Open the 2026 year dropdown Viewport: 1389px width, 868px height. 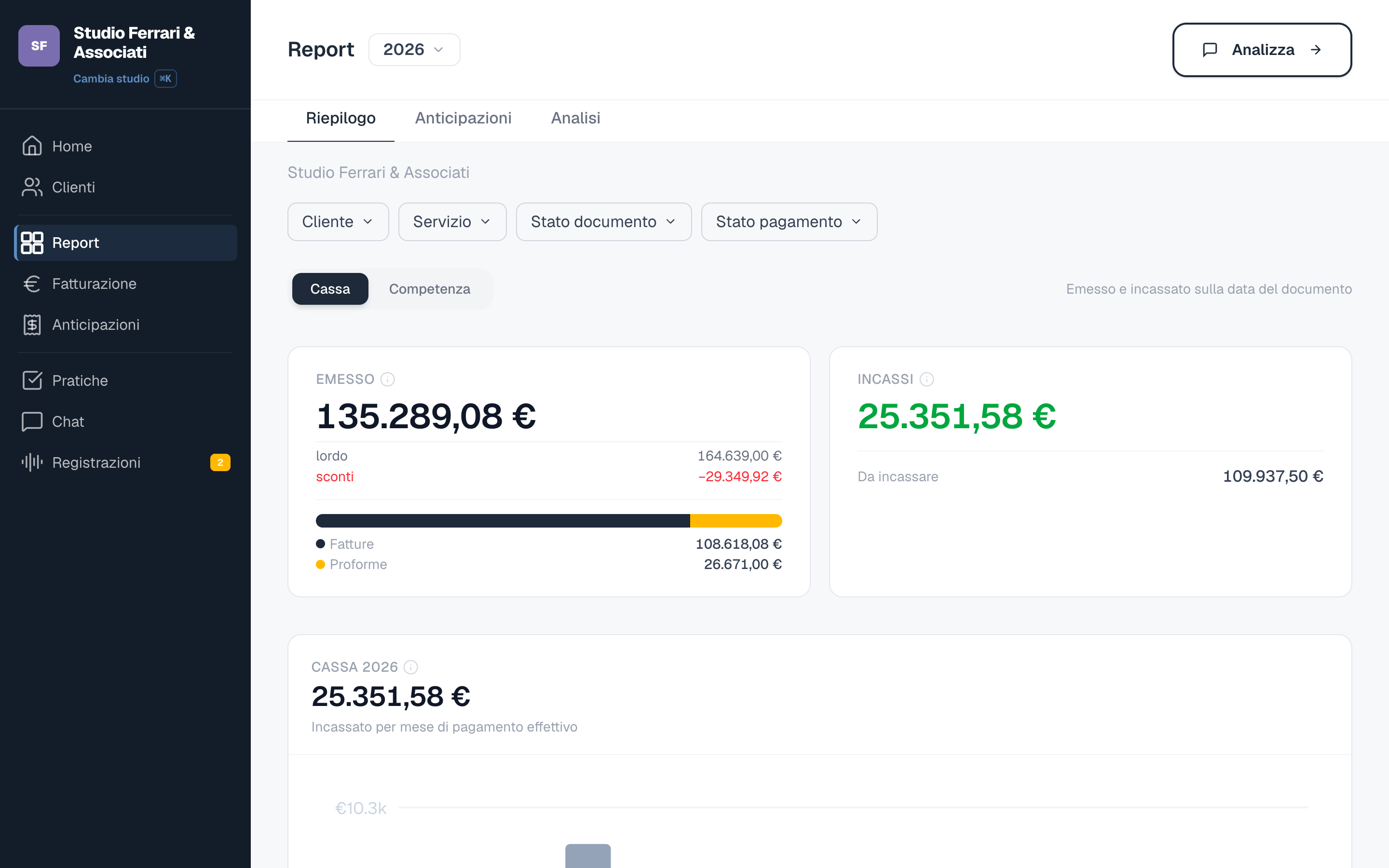coord(414,50)
